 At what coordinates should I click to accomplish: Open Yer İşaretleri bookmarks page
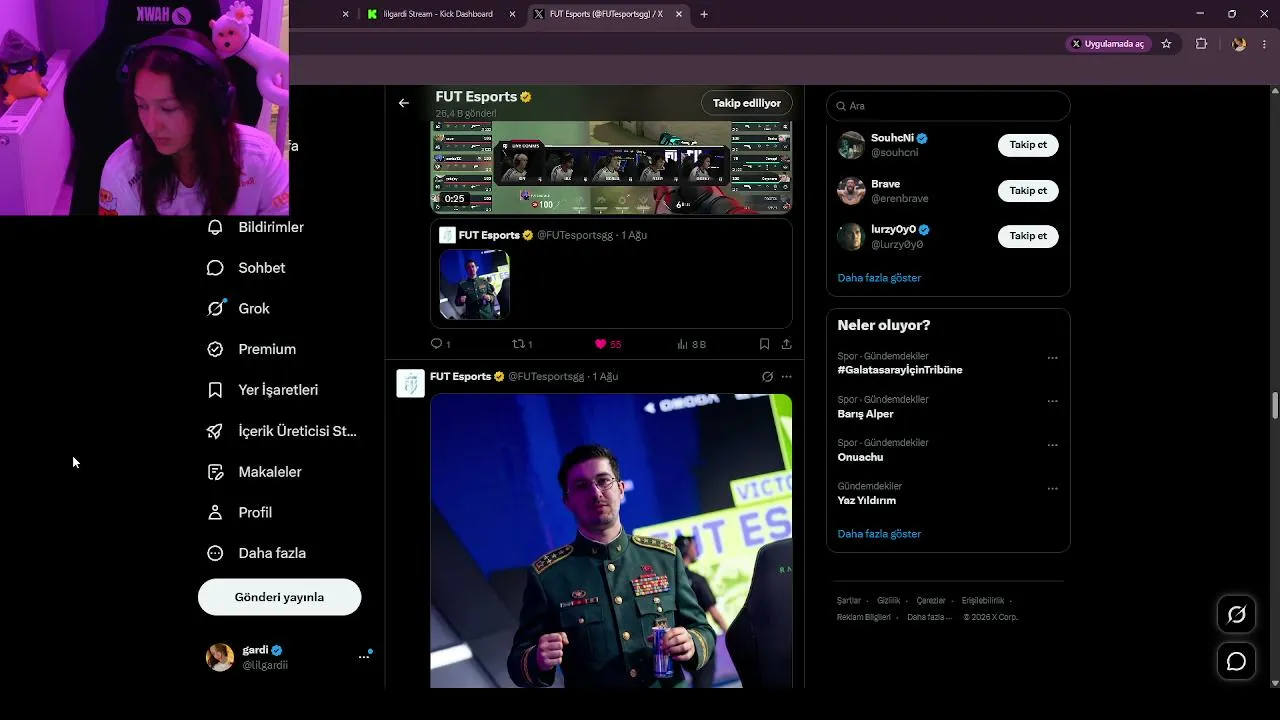[263, 390]
